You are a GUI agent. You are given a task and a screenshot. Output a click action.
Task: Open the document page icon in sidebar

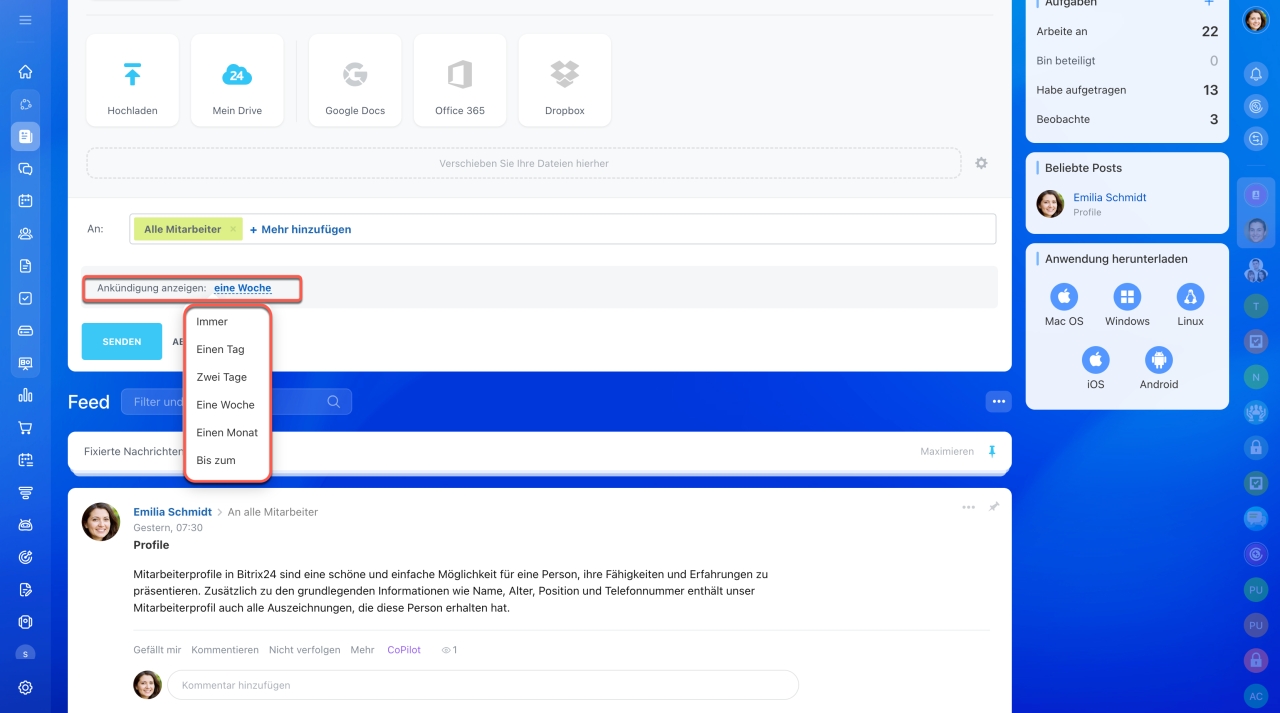[x=26, y=266]
